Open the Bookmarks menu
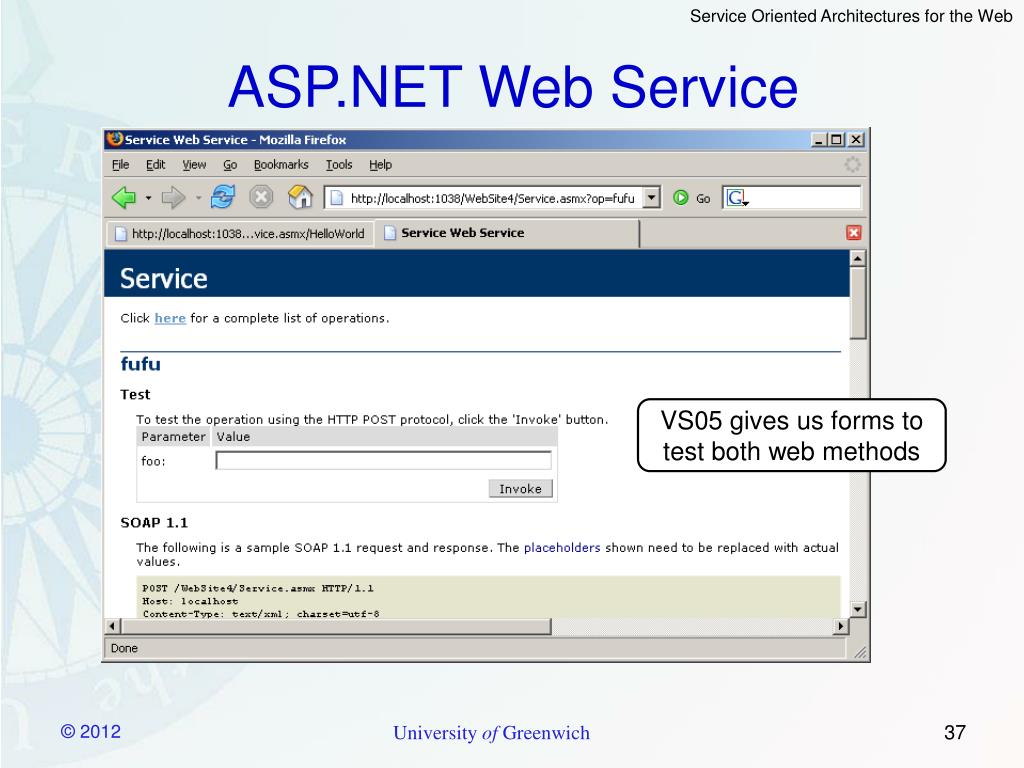 click(x=281, y=165)
